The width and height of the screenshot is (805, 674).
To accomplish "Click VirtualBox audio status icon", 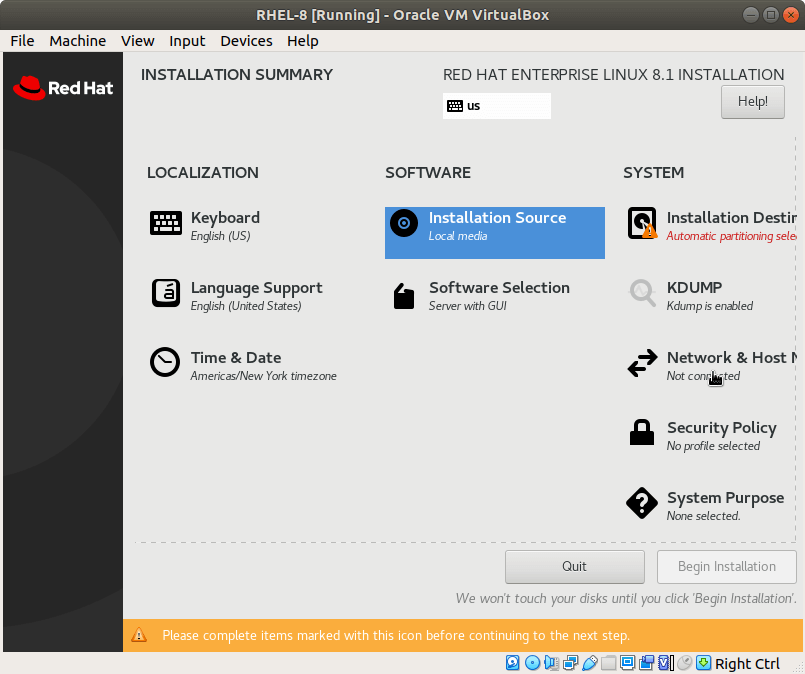I will tap(551, 663).
